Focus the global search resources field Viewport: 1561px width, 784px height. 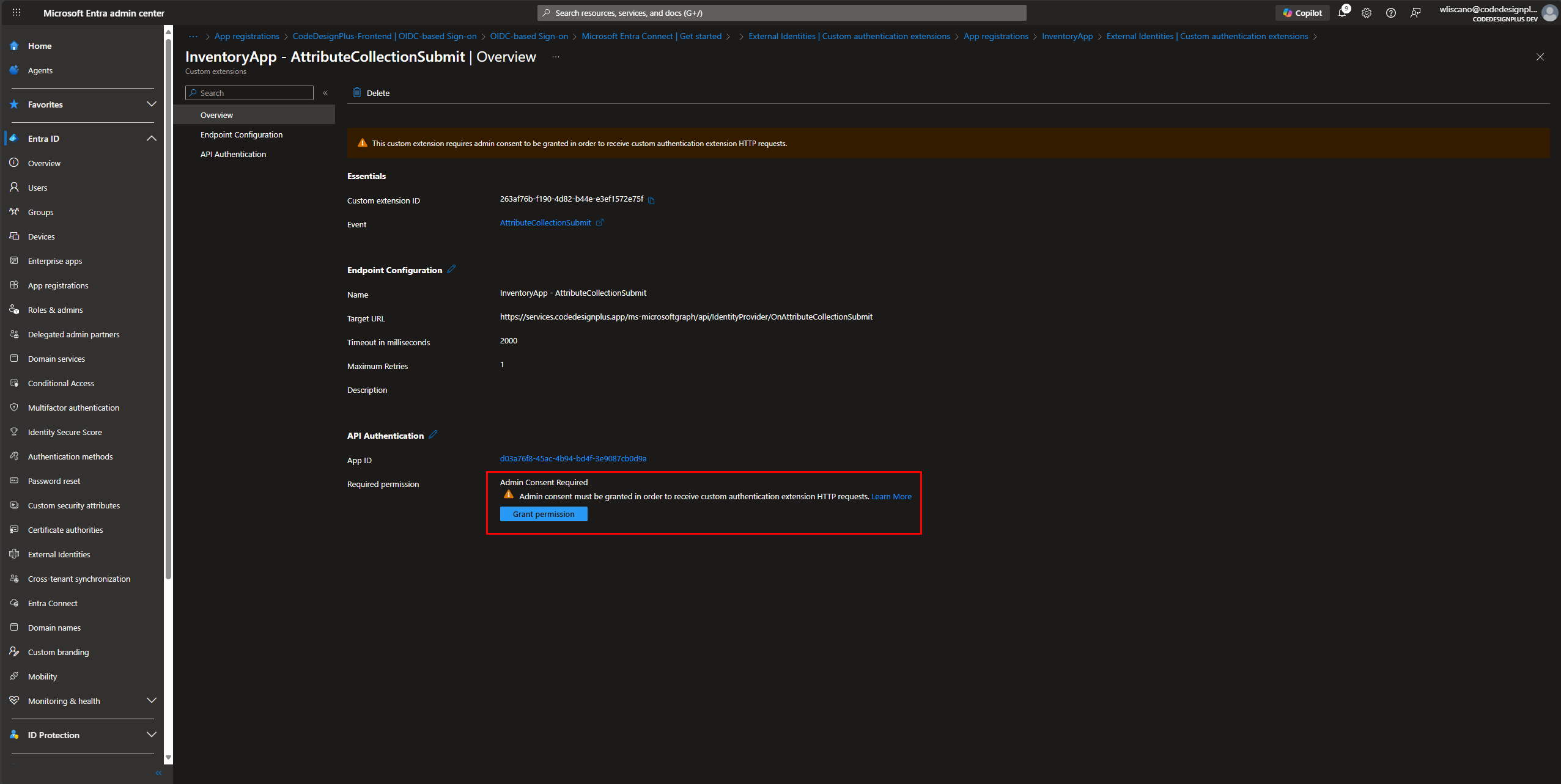[782, 13]
